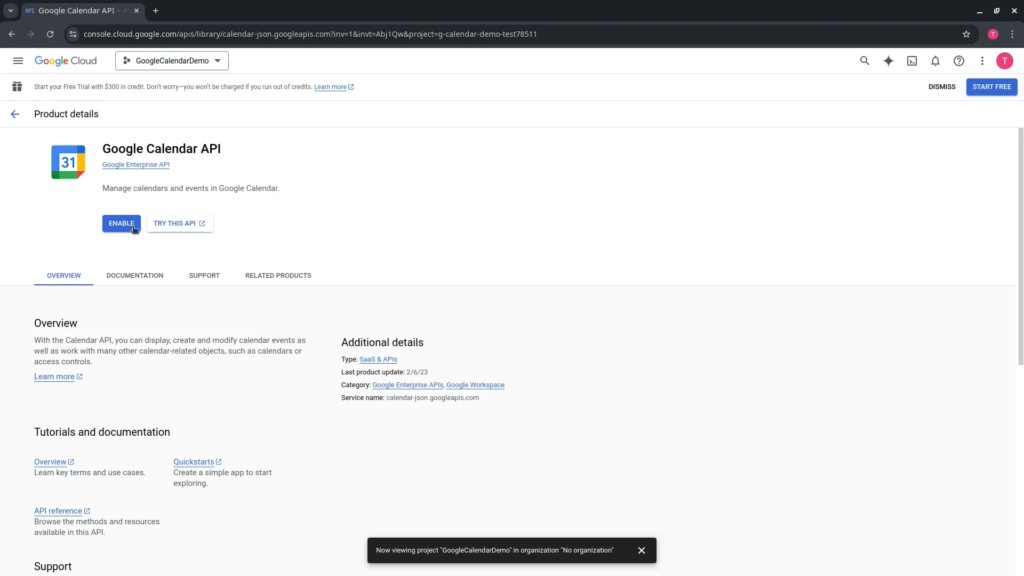Open the notifications bell
Viewport: 1024px width, 576px height.
(x=935, y=61)
